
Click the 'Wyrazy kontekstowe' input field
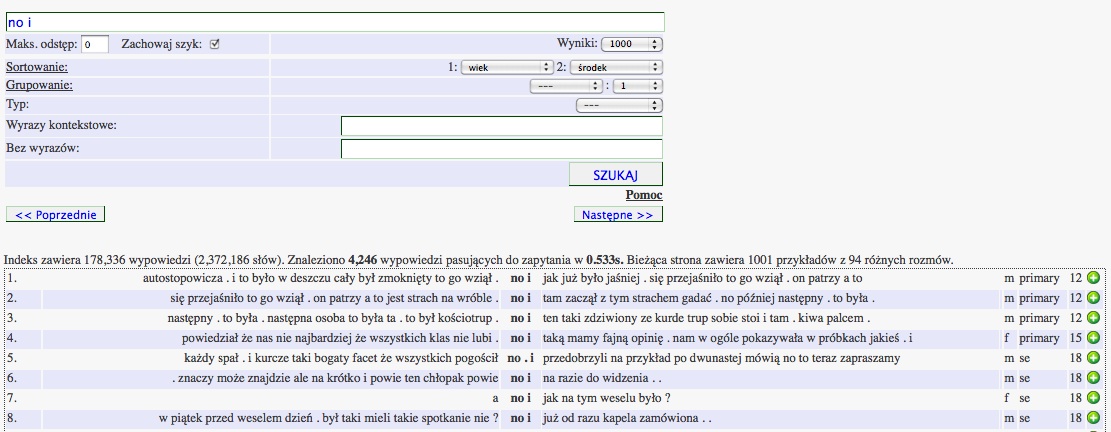502,126
